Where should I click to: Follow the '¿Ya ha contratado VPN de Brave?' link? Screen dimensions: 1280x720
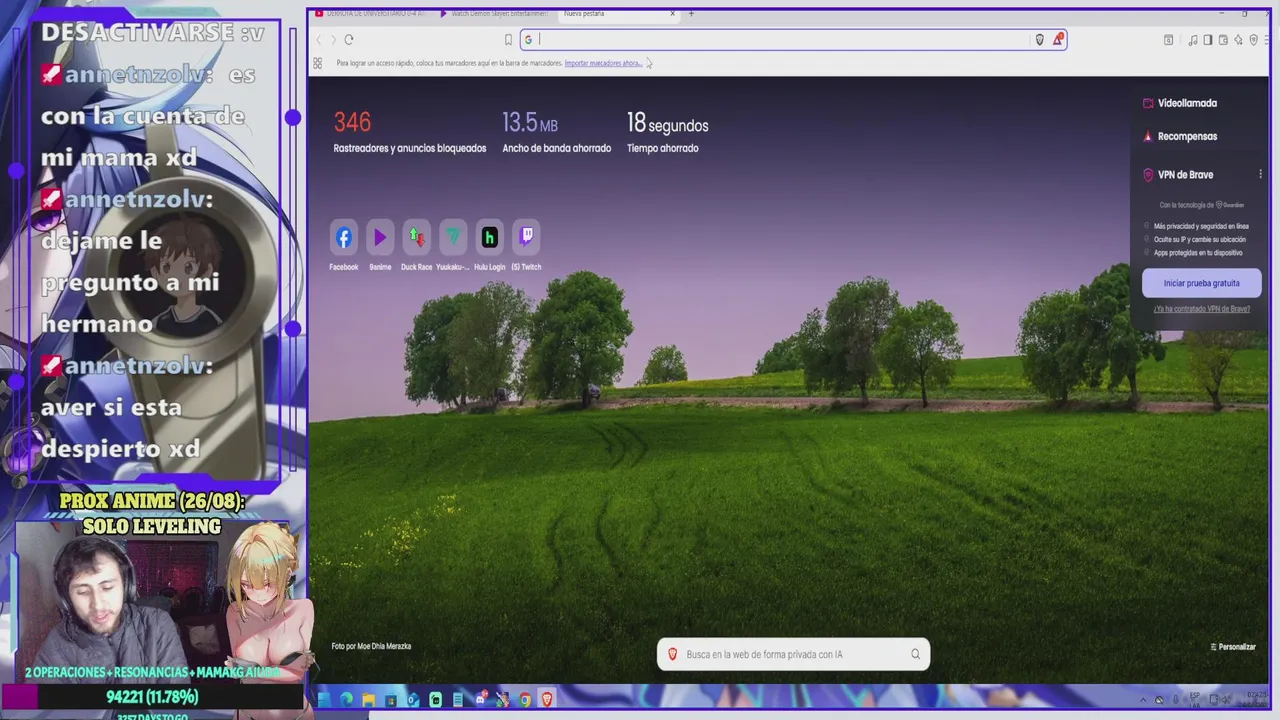coord(1201,309)
